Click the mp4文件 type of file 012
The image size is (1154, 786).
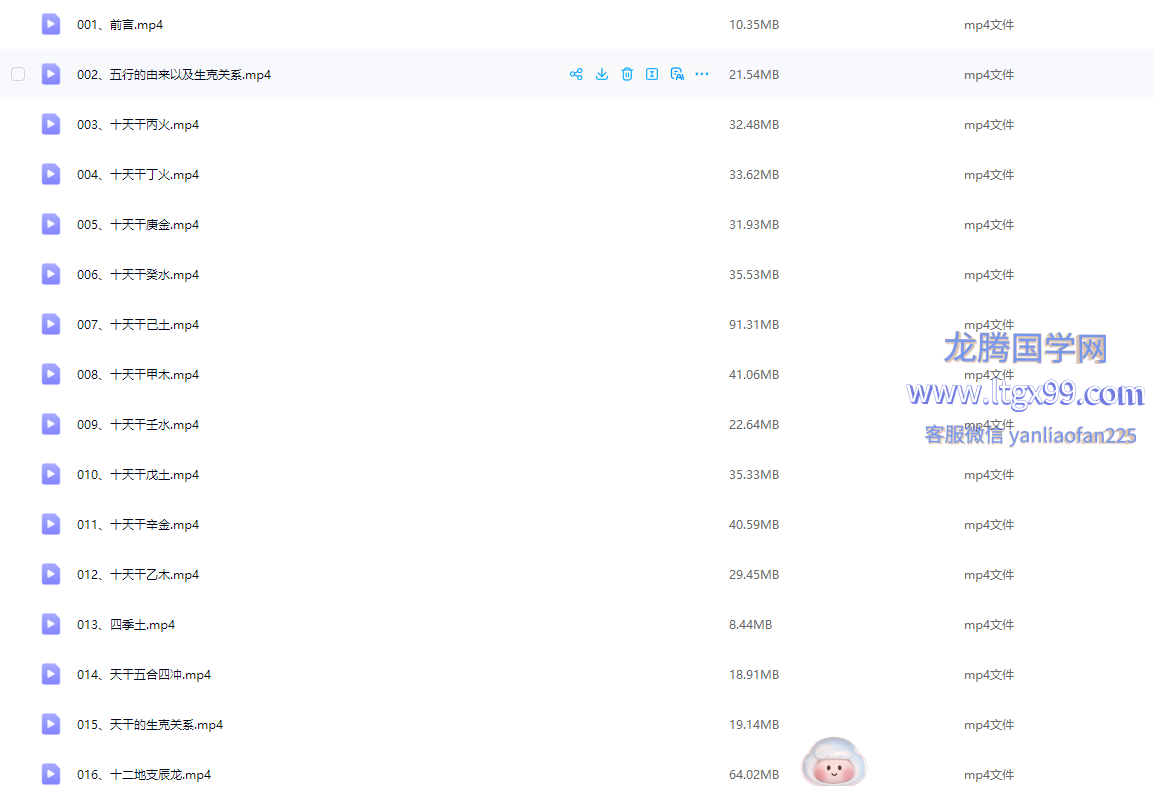coord(989,574)
